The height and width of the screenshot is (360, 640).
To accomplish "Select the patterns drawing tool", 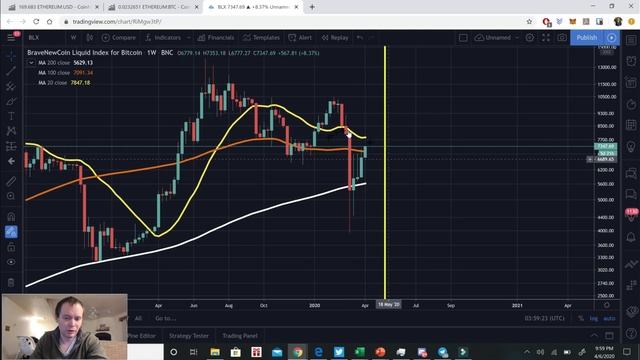I will click(x=11, y=131).
